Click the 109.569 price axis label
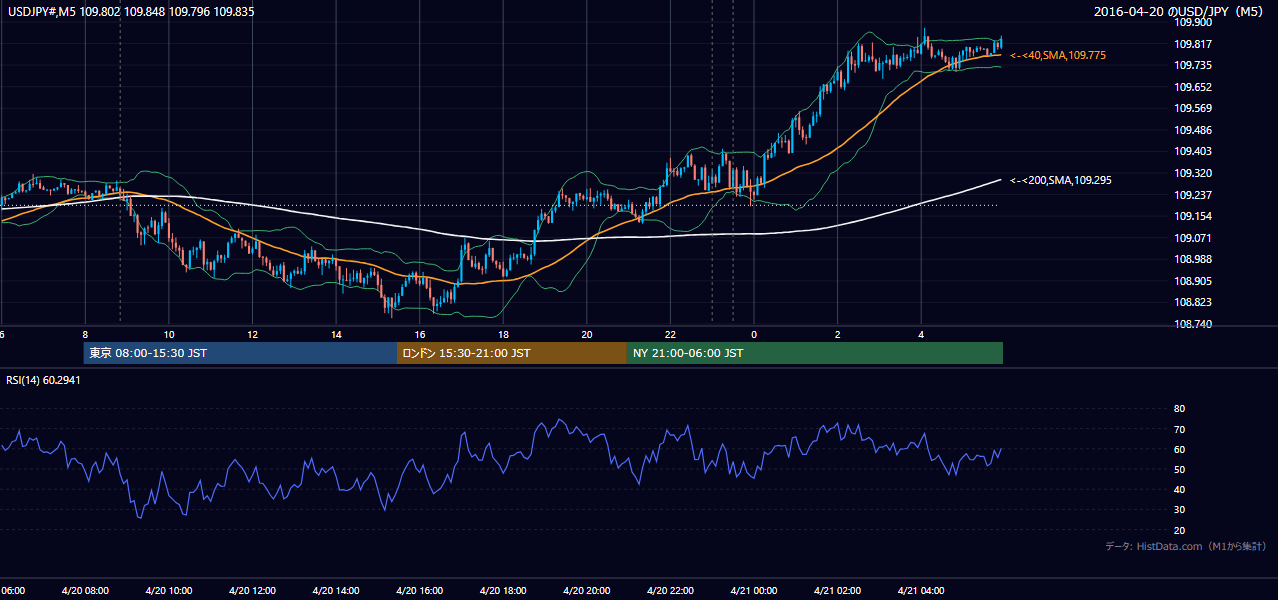 (1193, 108)
